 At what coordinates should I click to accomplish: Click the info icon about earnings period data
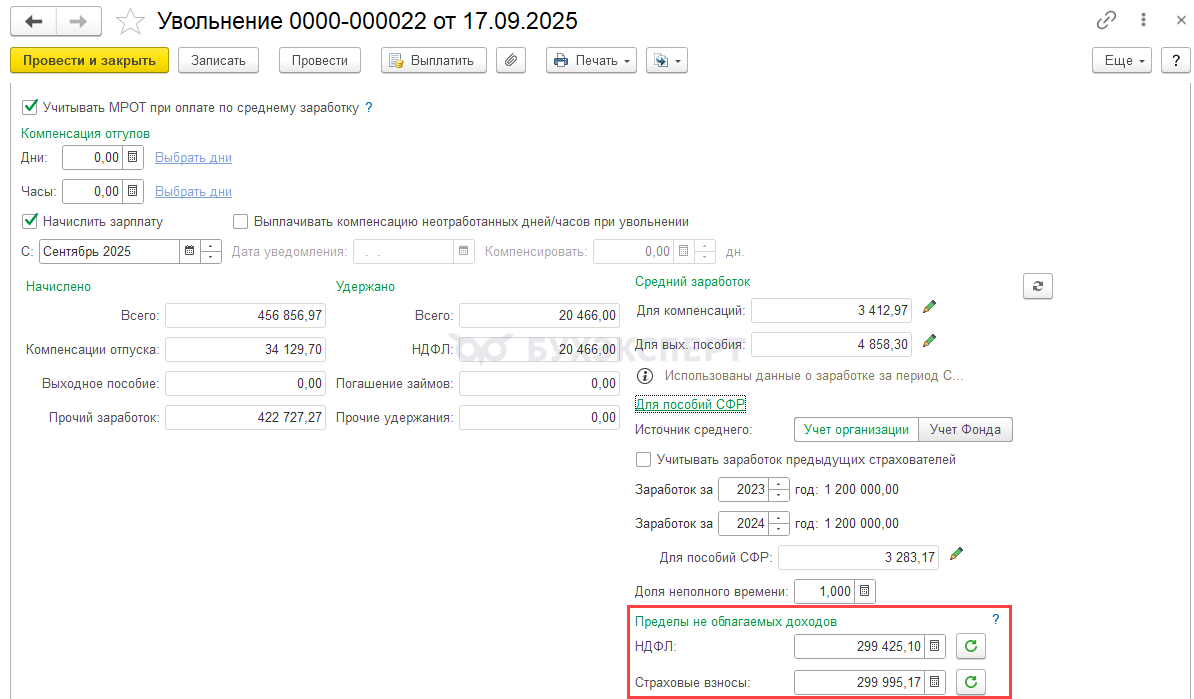(645, 375)
